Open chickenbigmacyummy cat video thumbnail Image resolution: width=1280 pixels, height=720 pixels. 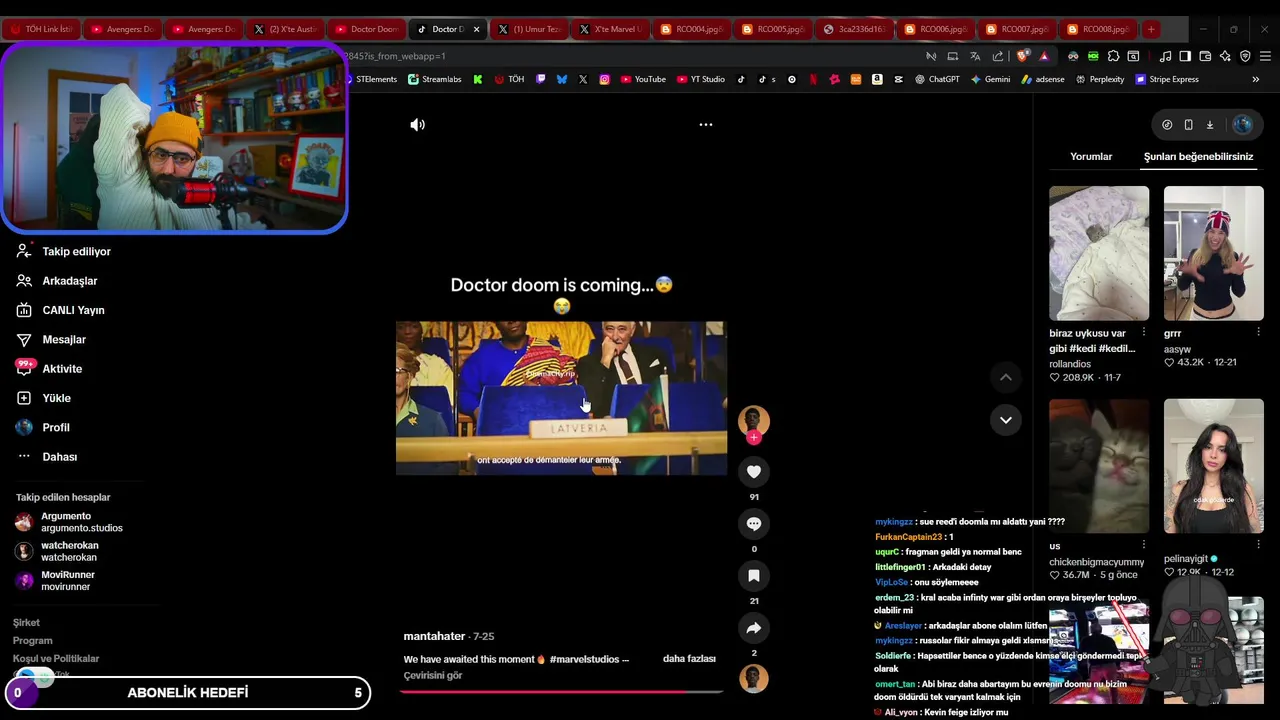(1099, 466)
